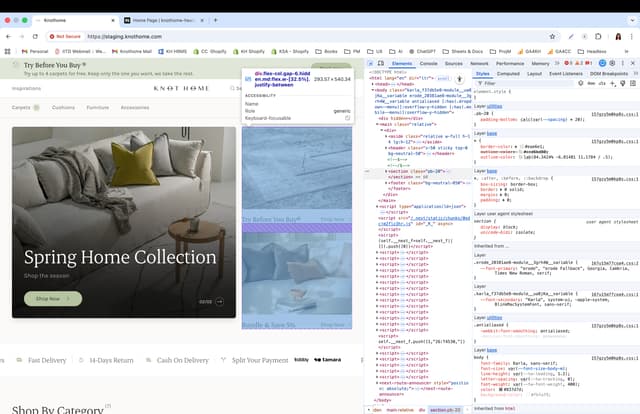Select the section.pb-20 breadcrumb
The image size is (640, 414).
point(445,410)
